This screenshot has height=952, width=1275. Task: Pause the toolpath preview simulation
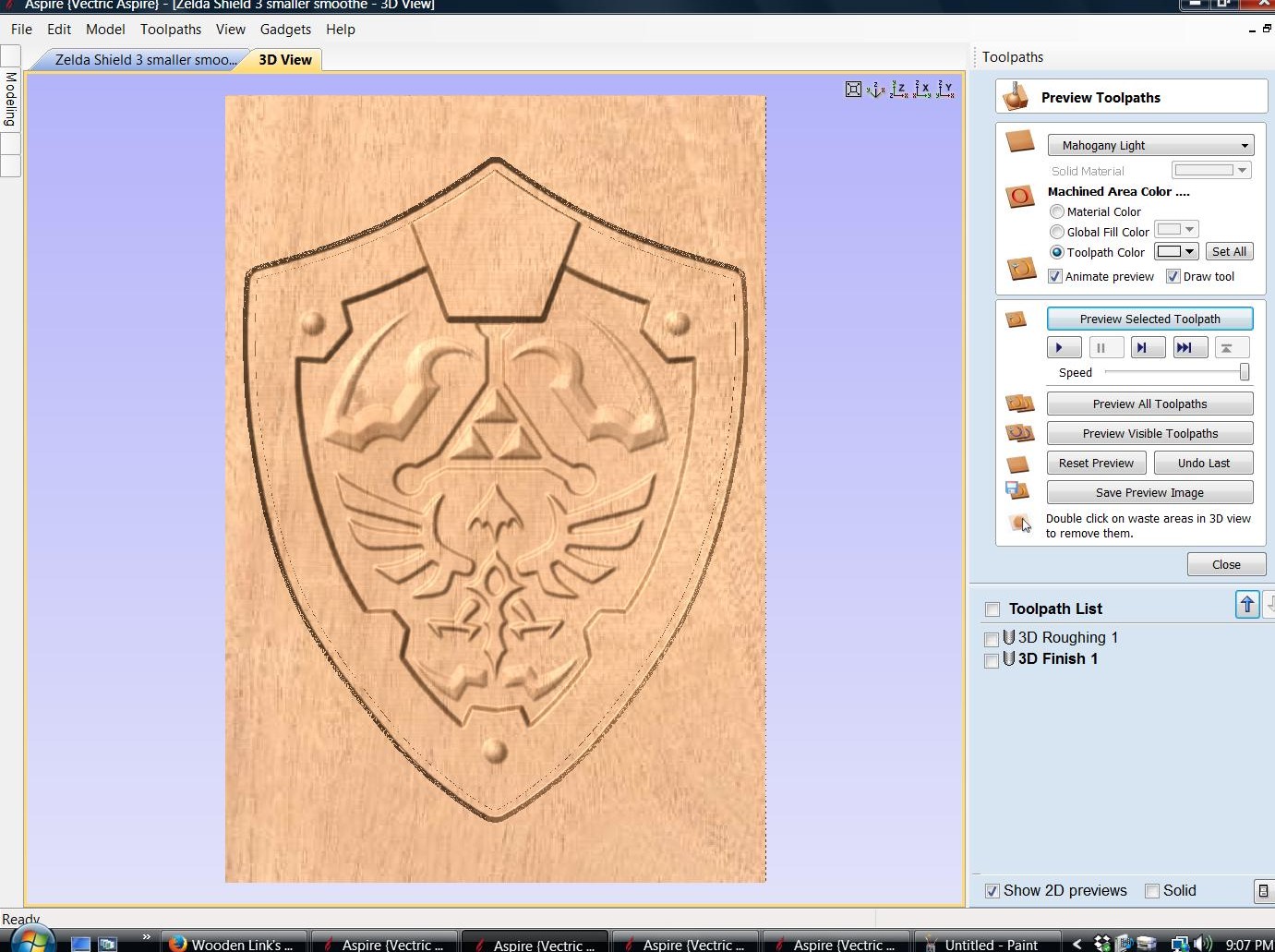point(1106,348)
